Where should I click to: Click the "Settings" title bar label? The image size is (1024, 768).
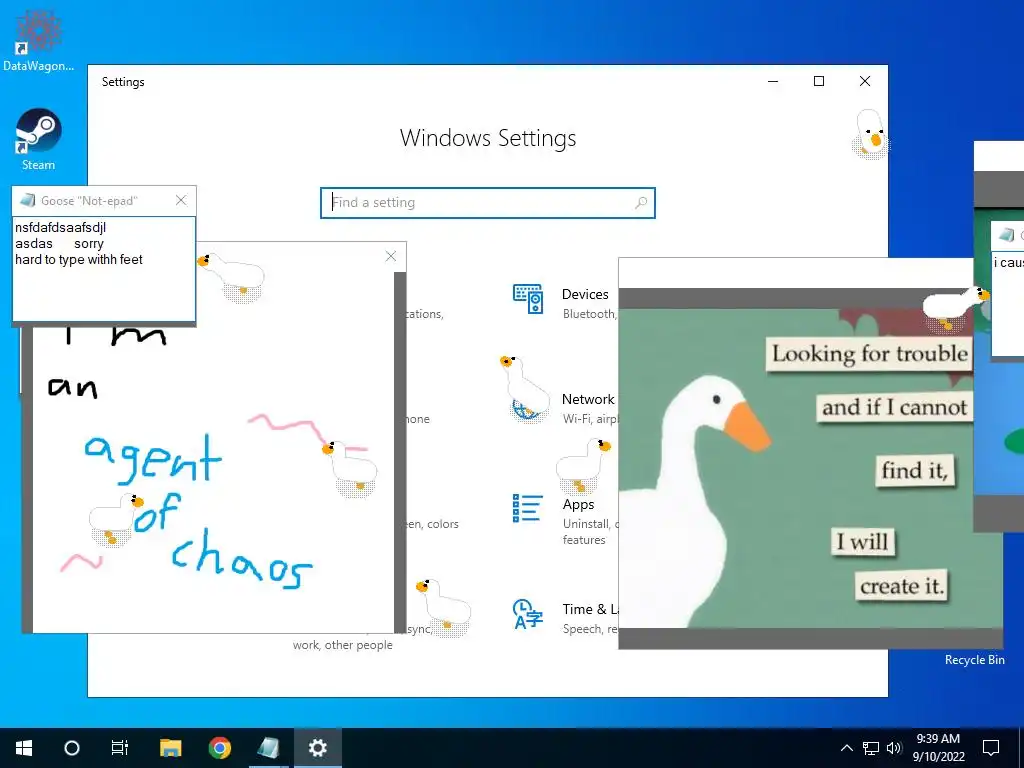(x=123, y=82)
